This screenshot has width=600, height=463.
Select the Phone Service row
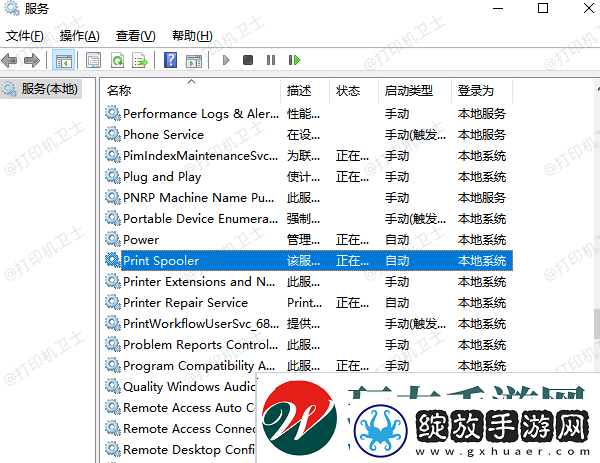(308, 135)
